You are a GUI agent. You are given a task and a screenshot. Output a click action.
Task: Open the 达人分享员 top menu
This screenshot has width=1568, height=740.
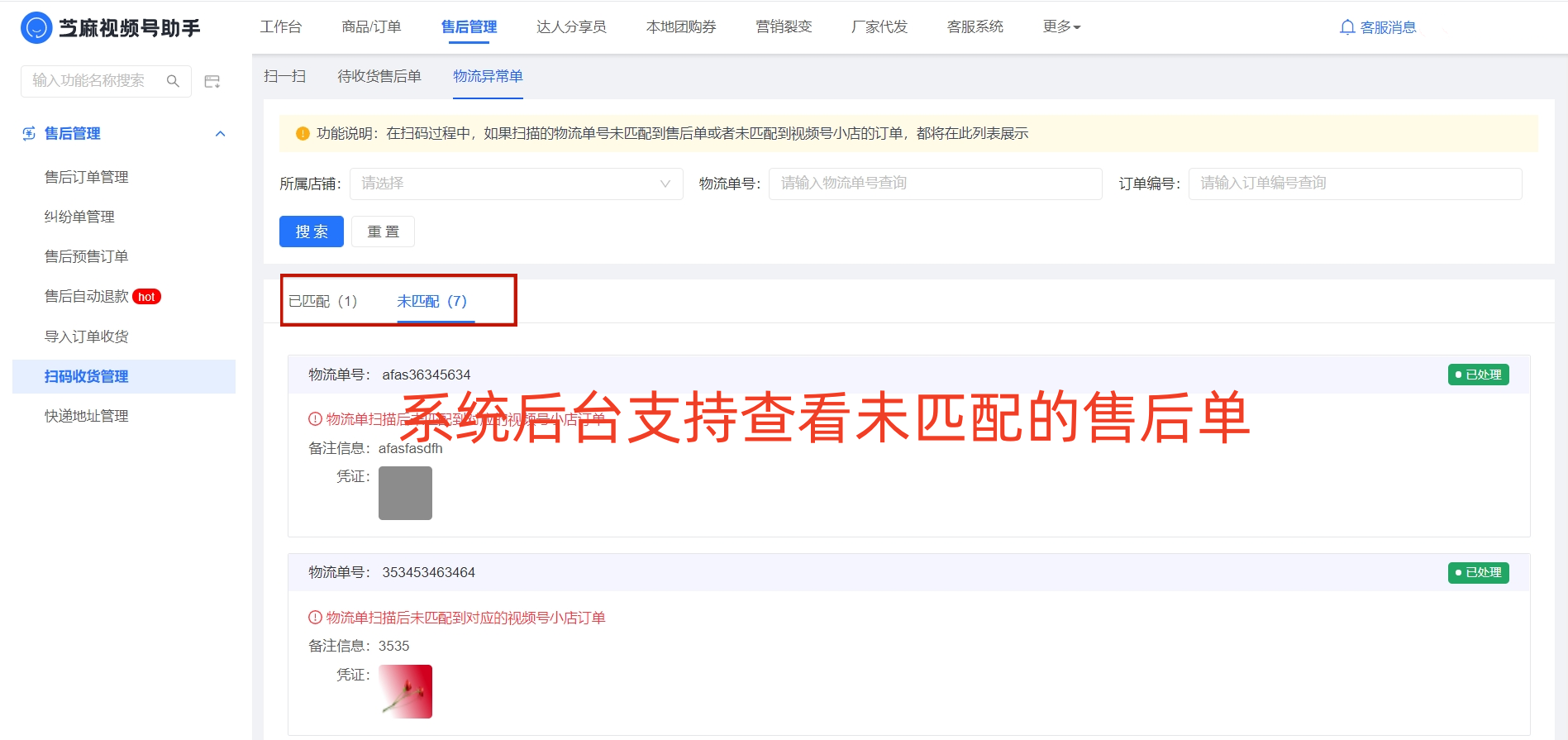point(571,26)
